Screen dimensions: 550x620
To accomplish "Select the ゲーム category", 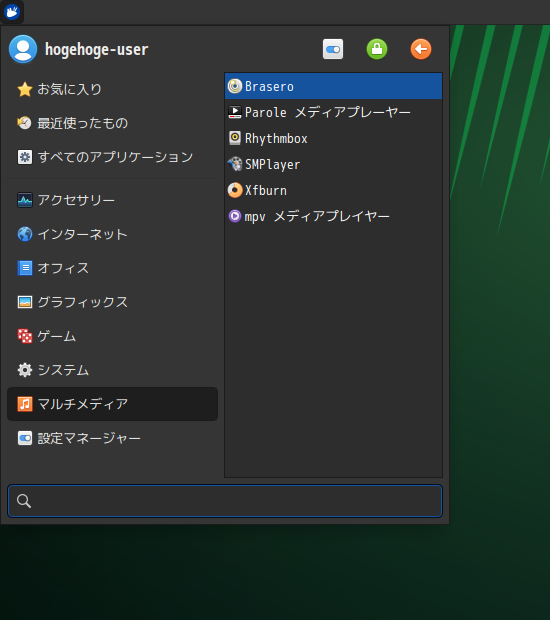I will click(x=112, y=336).
